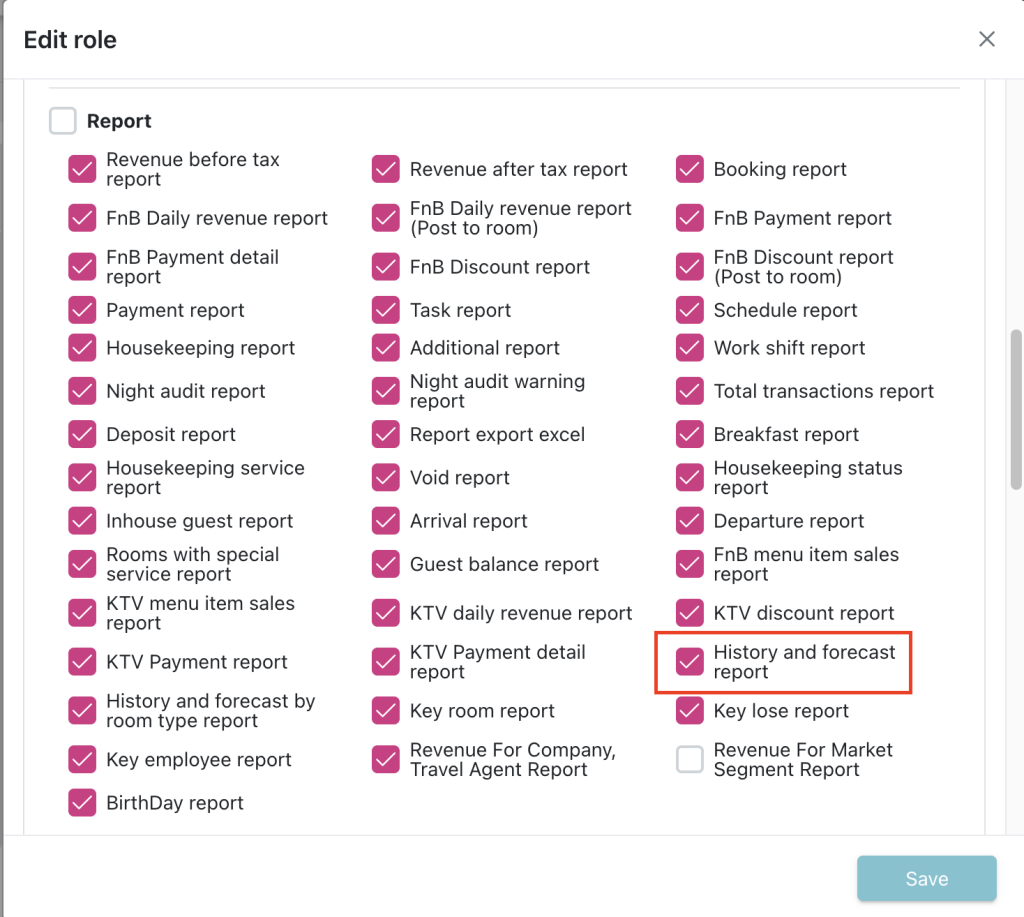Disable FnB Discount report checkbox
Viewport: 1024px width, 917px height.
coord(386,267)
